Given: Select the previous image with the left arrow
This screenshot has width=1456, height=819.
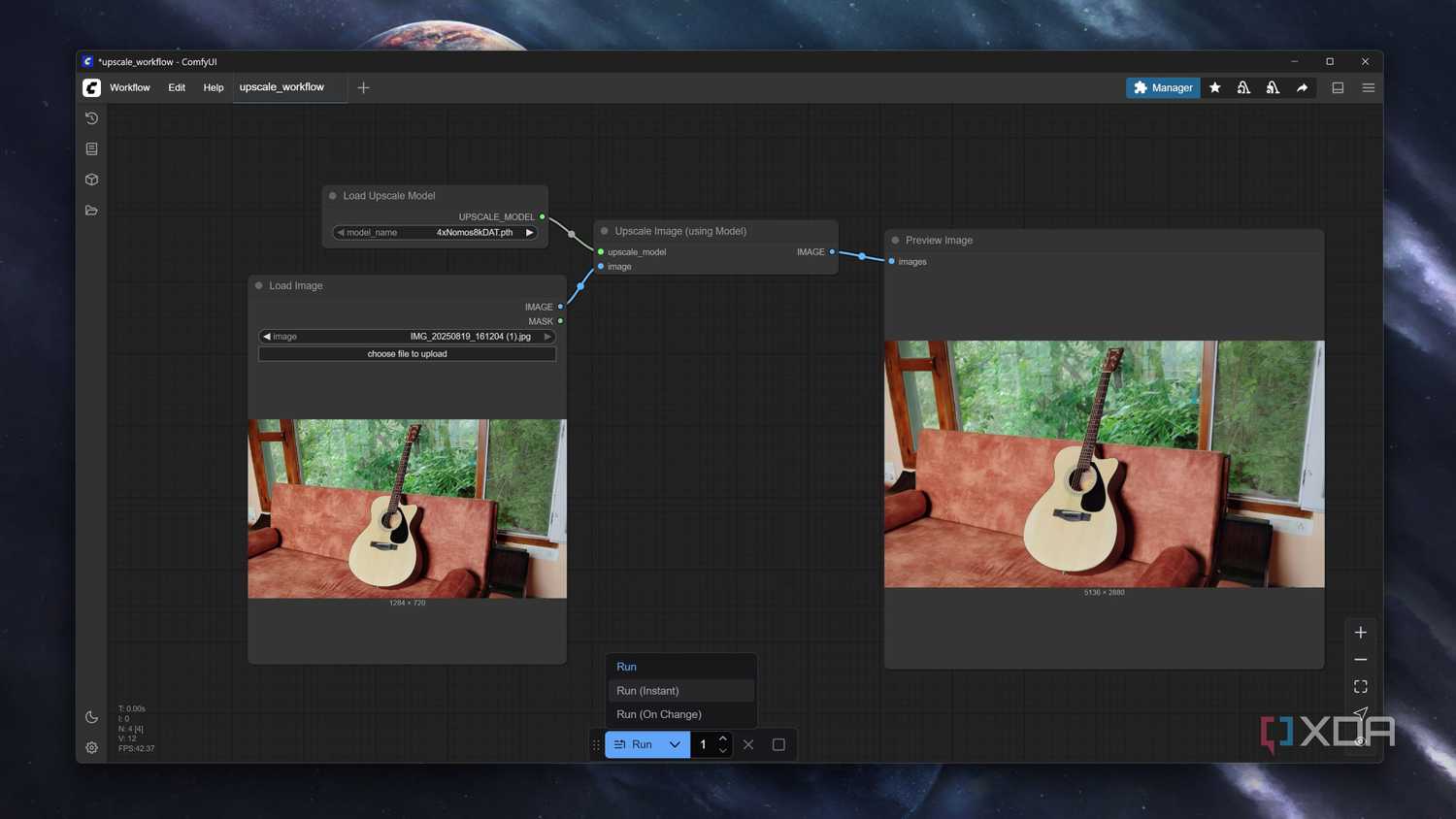Looking at the screenshot, I should [267, 337].
